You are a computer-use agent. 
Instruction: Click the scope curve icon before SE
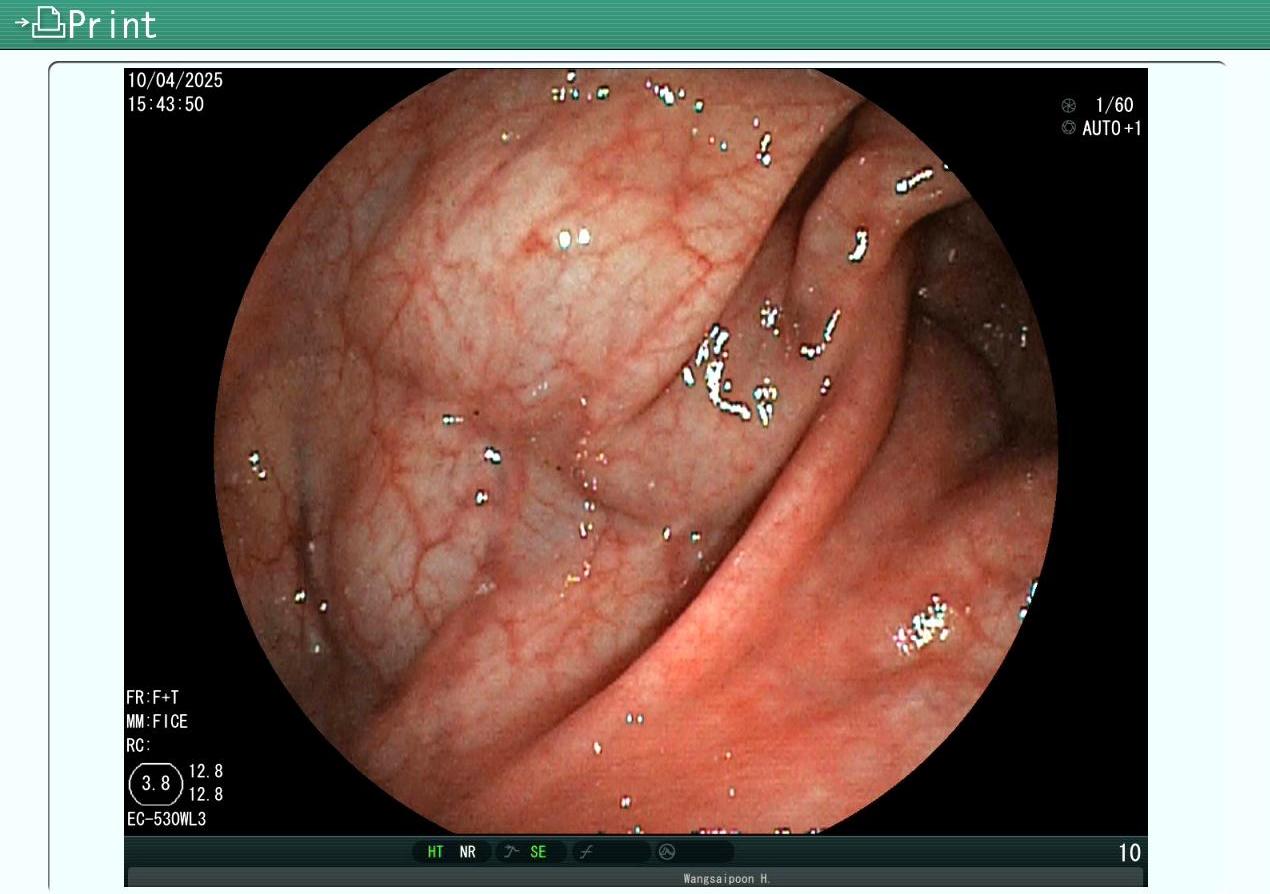[x=512, y=852]
